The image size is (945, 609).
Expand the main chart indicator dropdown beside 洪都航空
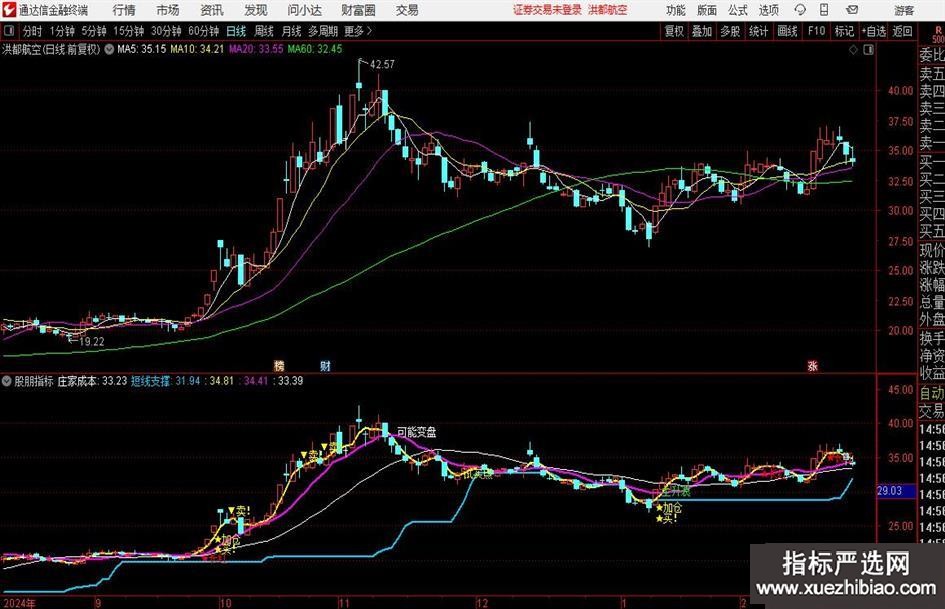pos(109,49)
